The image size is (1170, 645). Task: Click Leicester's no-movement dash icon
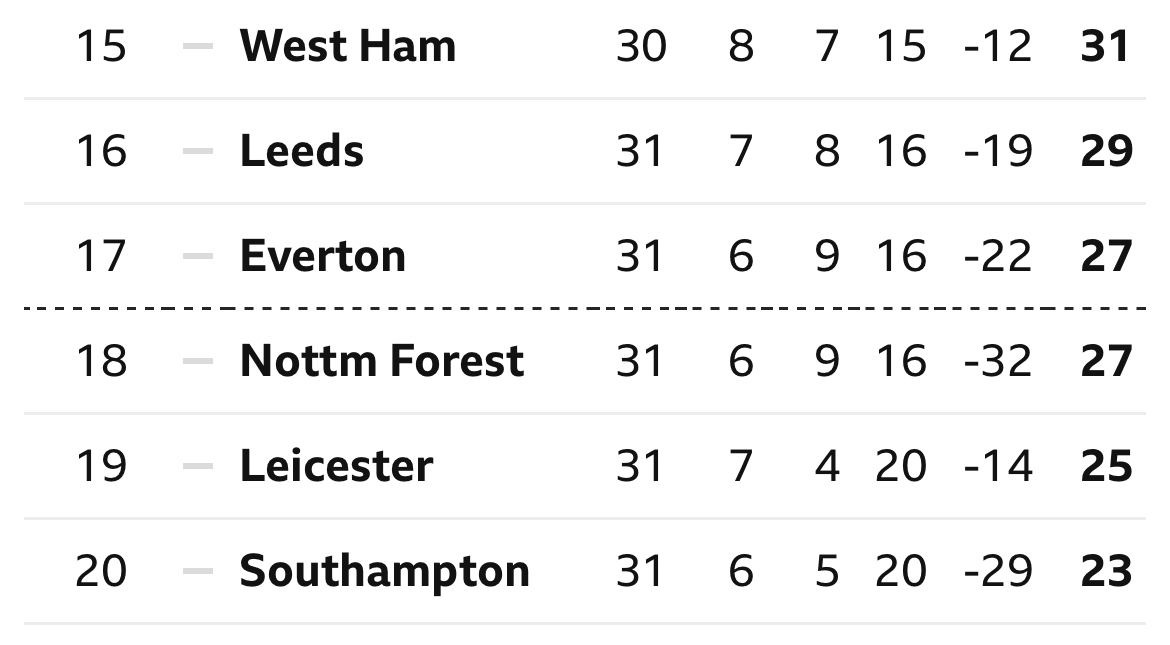(x=198, y=467)
